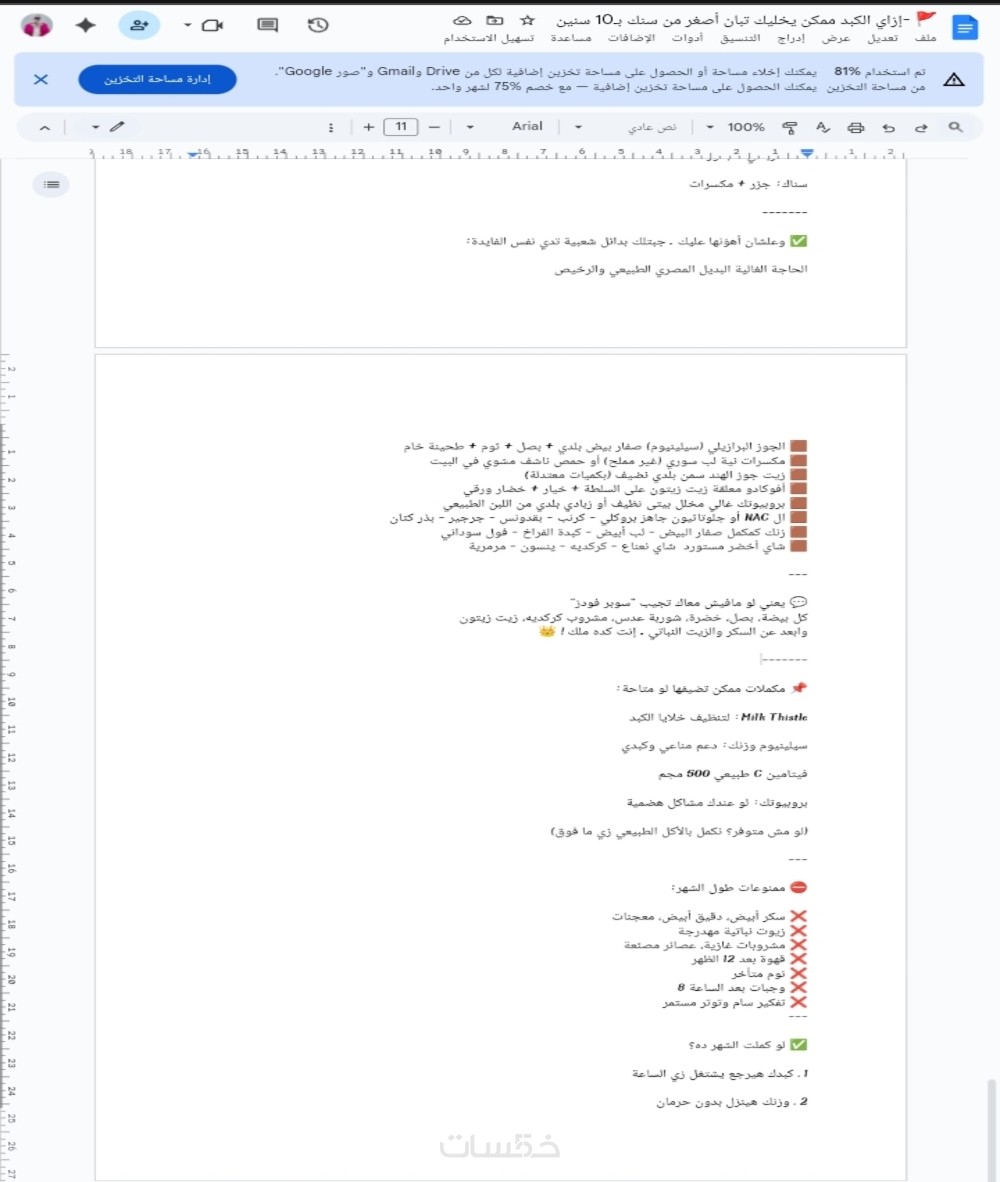Open the أدوات menu
1000x1182 pixels.
(687, 38)
